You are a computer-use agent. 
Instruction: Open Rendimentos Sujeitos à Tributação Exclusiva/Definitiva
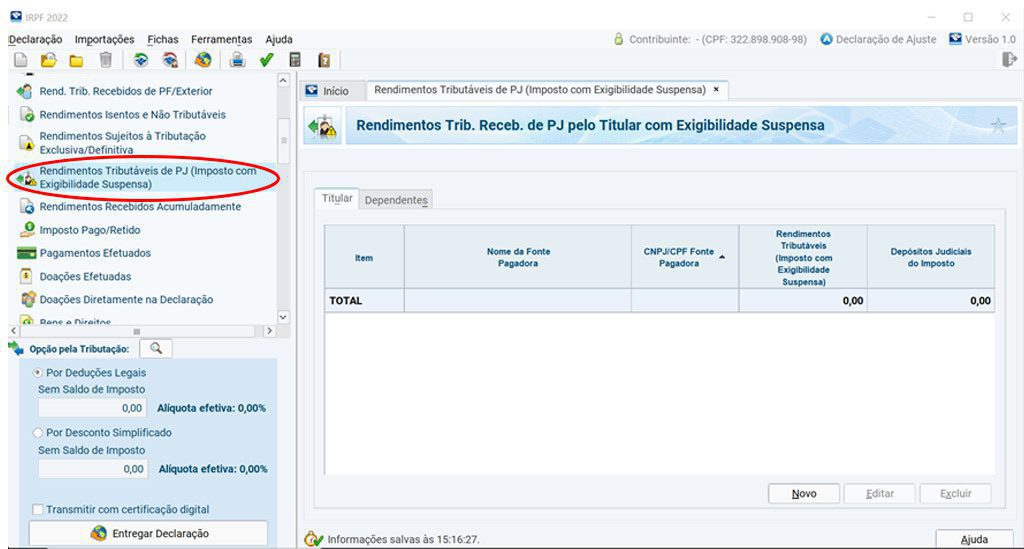[123, 142]
